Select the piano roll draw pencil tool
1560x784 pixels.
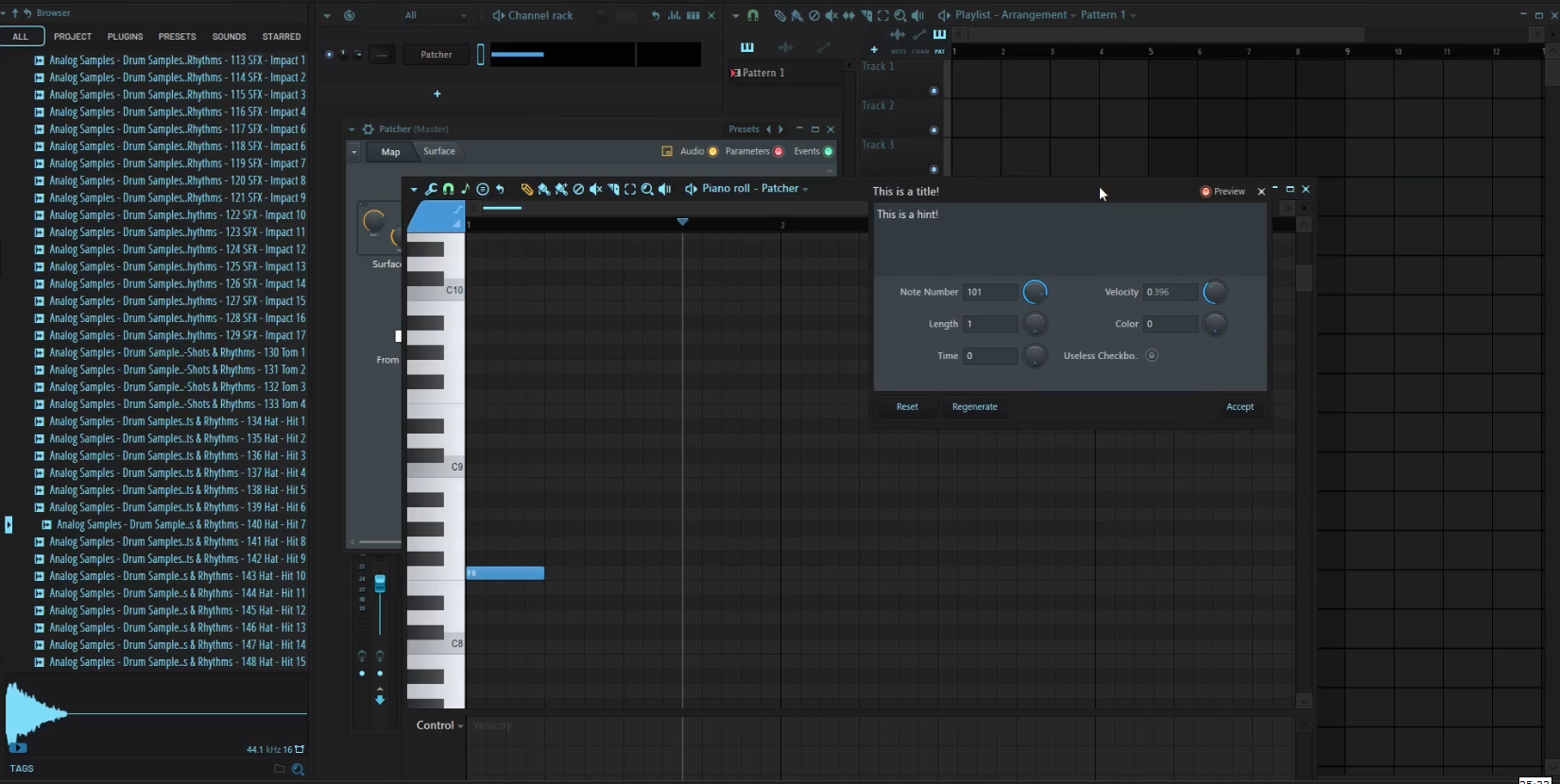(x=526, y=189)
